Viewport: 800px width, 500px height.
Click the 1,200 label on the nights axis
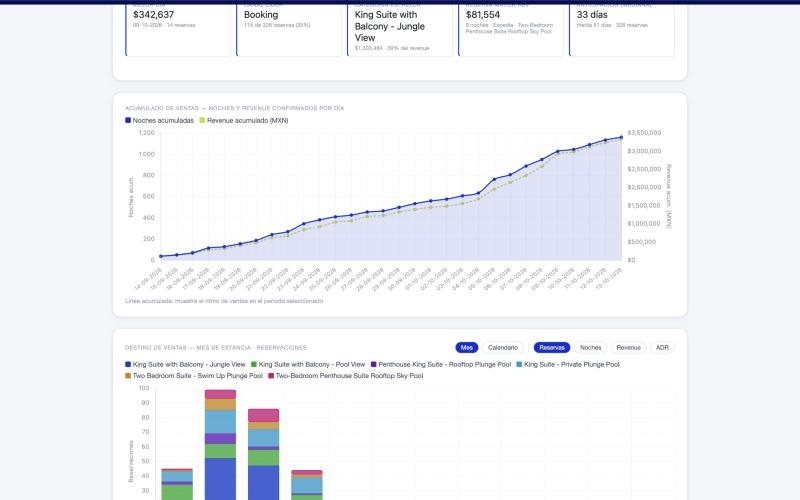tap(146, 133)
